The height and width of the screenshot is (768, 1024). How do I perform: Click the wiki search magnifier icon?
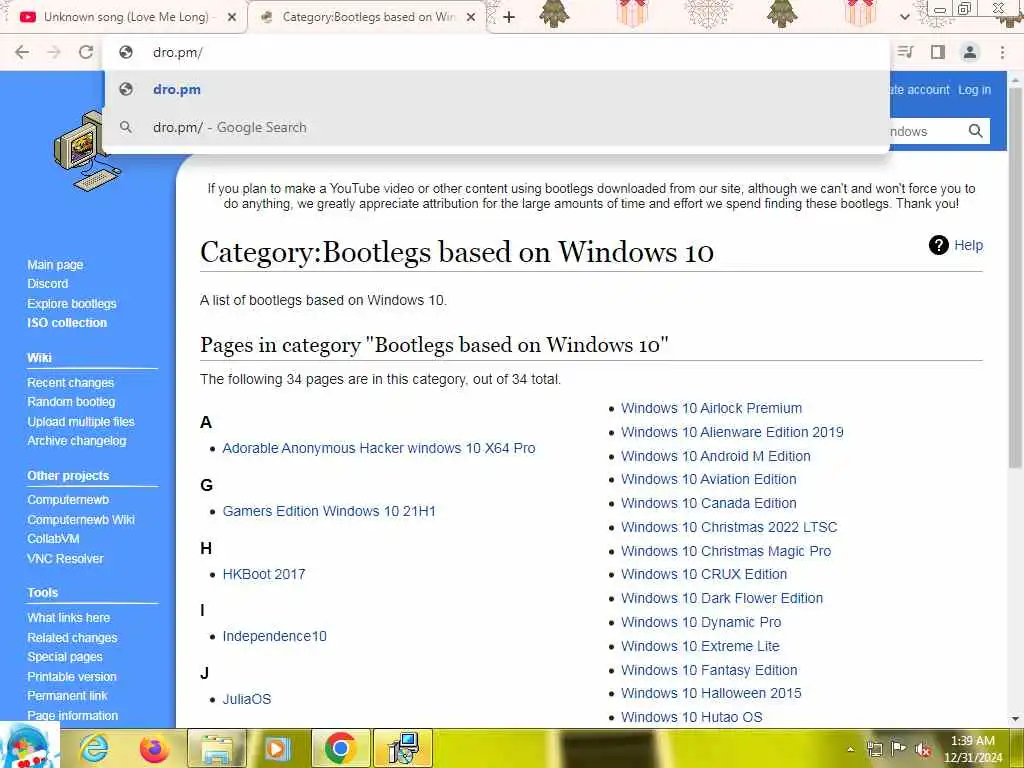click(x=975, y=131)
